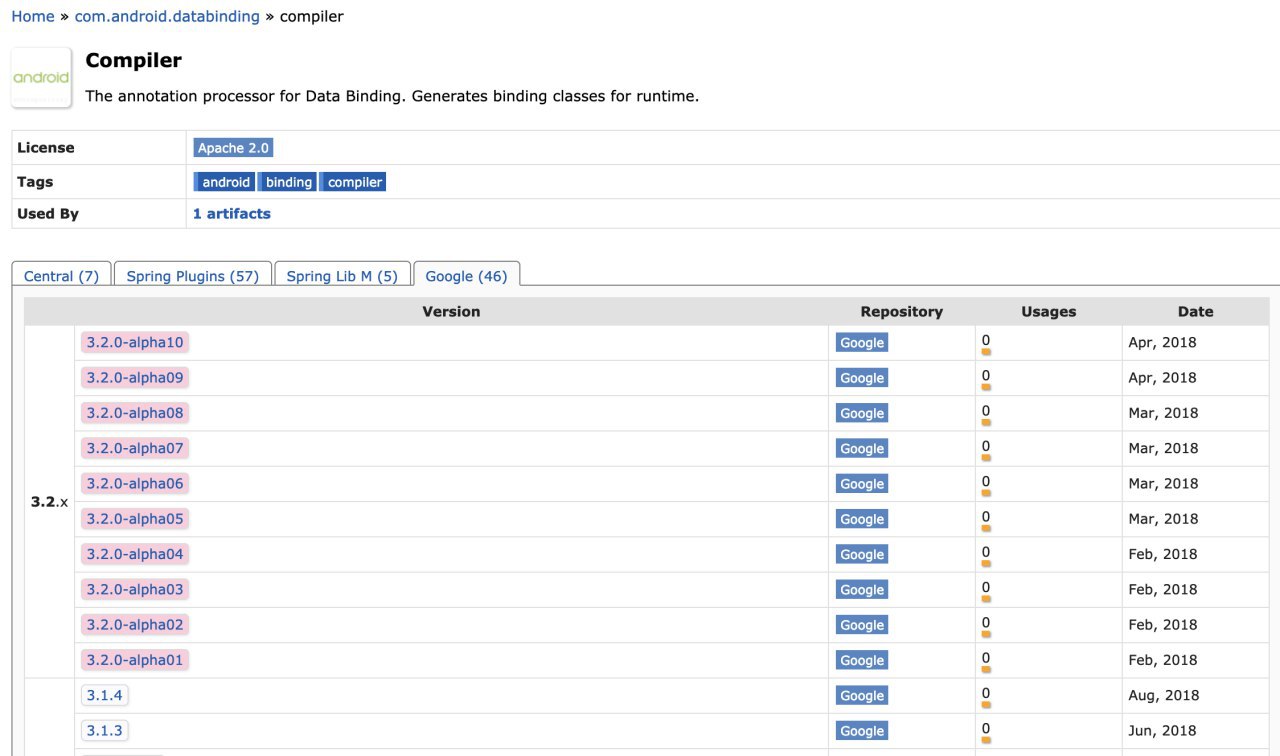Click the Google repository badge for 3.2.0-alpha04
1280x756 pixels.
[x=862, y=555]
